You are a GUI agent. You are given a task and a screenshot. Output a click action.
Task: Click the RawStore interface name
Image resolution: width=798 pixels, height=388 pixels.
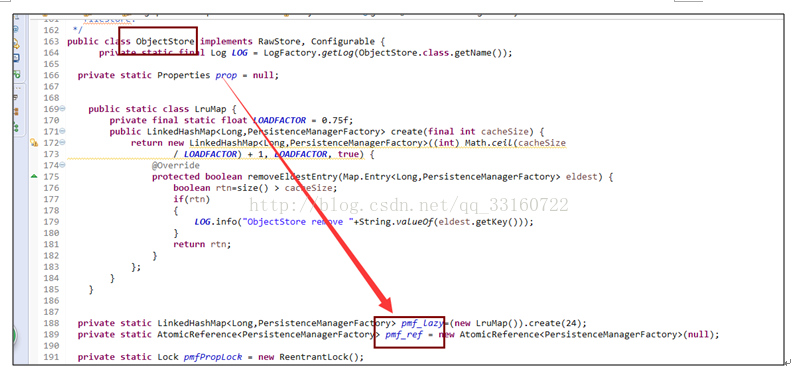(279, 41)
